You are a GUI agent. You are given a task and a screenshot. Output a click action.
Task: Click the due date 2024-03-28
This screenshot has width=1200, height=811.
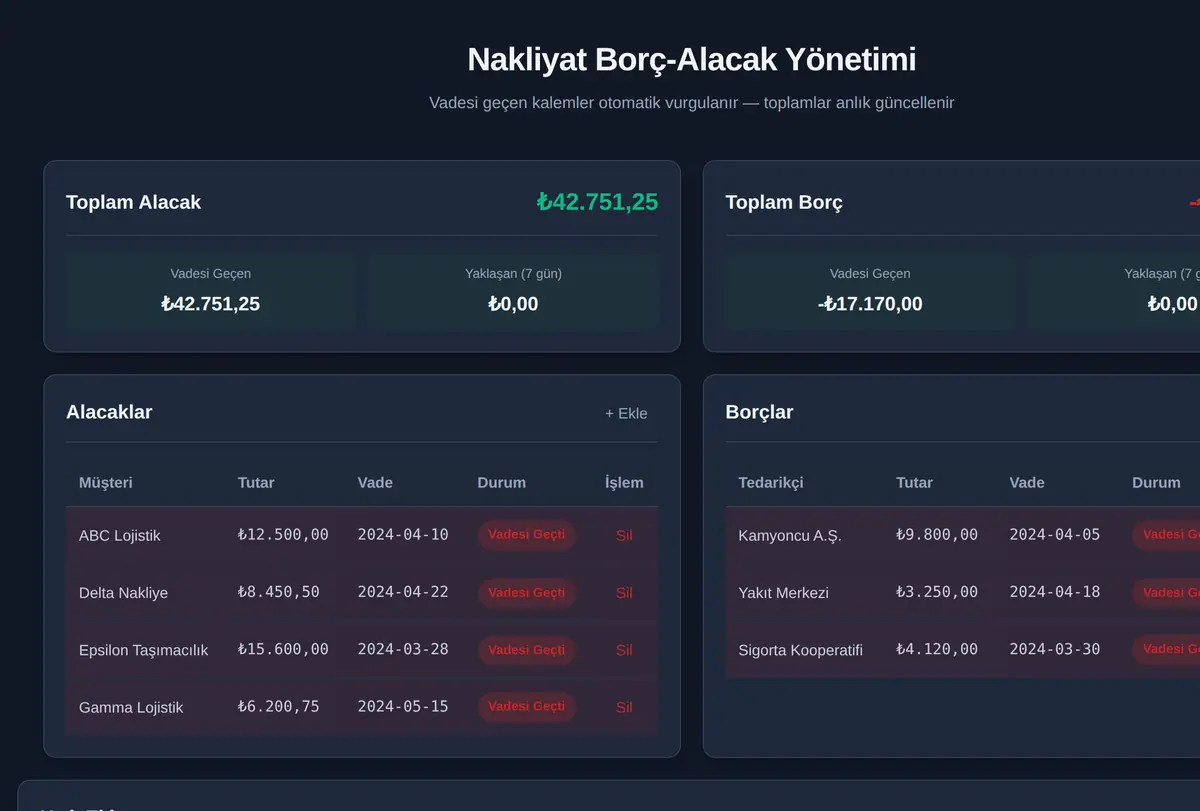[x=403, y=649]
